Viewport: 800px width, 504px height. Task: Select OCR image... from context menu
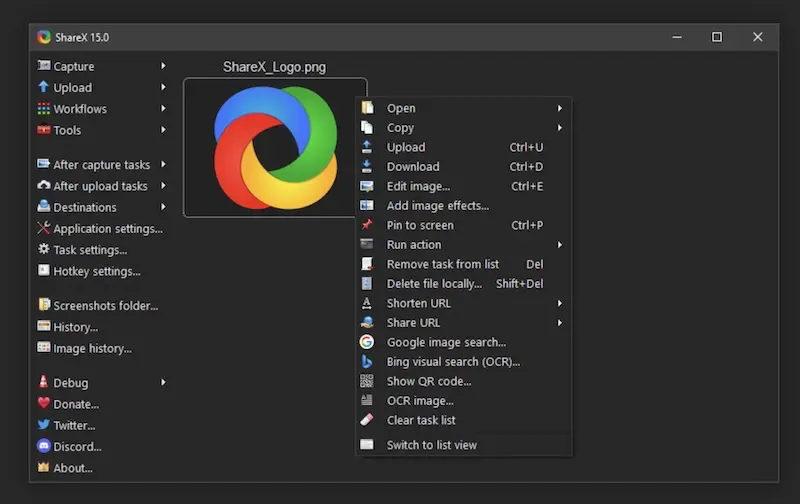point(463,401)
